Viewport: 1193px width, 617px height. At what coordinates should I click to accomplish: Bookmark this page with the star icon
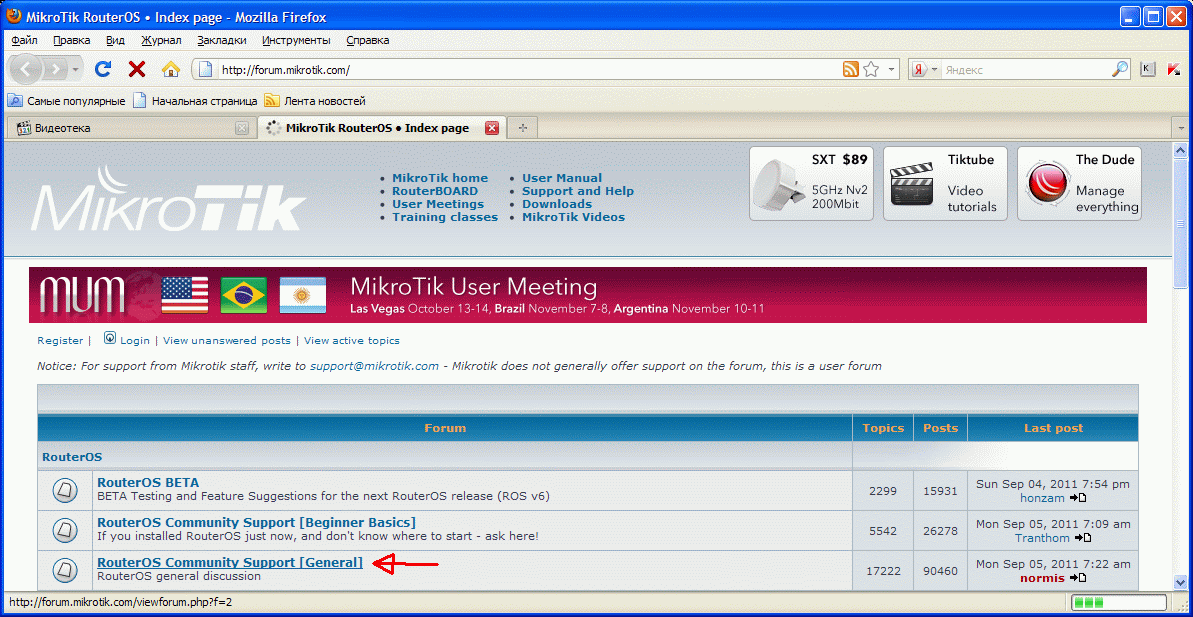pyautogui.click(x=871, y=69)
